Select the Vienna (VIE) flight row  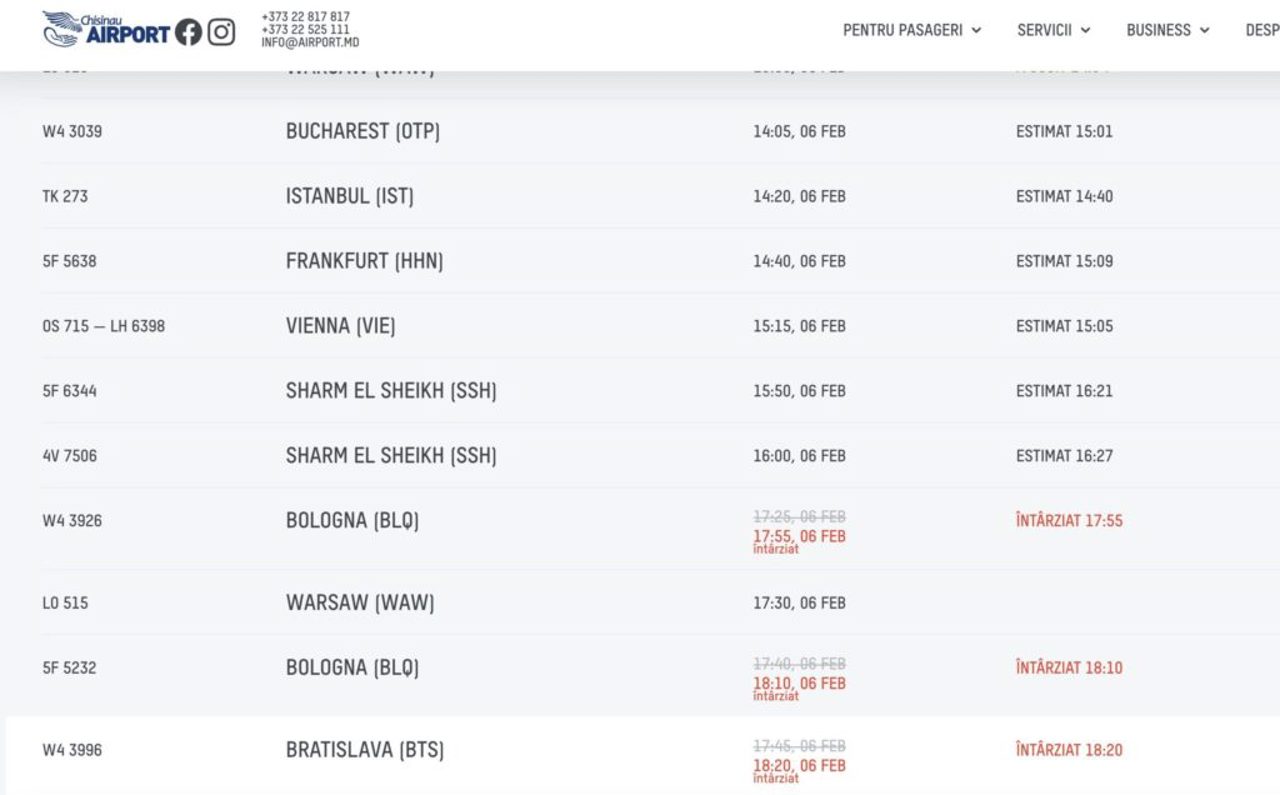(x=340, y=326)
